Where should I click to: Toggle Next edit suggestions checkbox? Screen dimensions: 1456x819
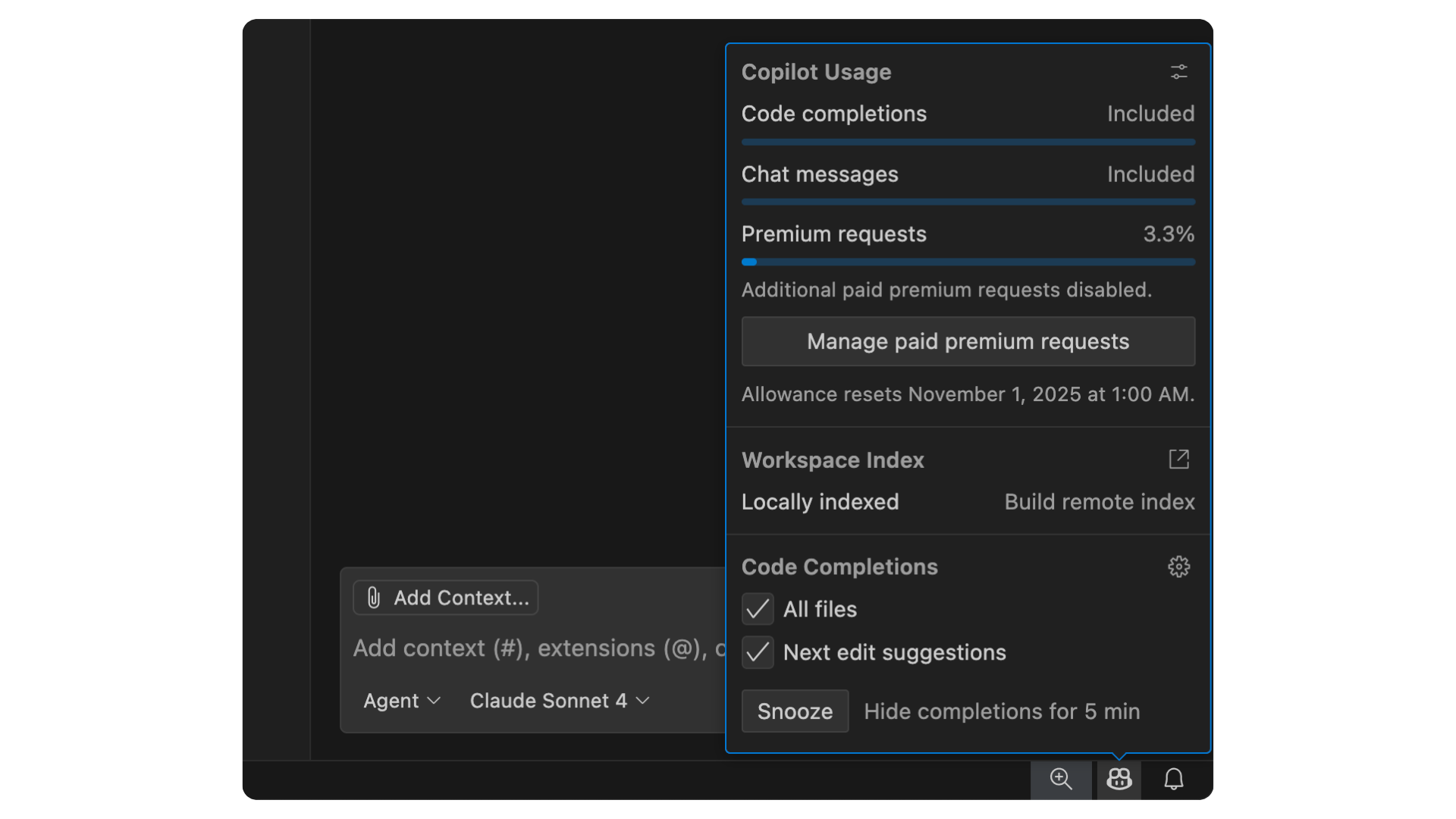[x=757, y=652]
